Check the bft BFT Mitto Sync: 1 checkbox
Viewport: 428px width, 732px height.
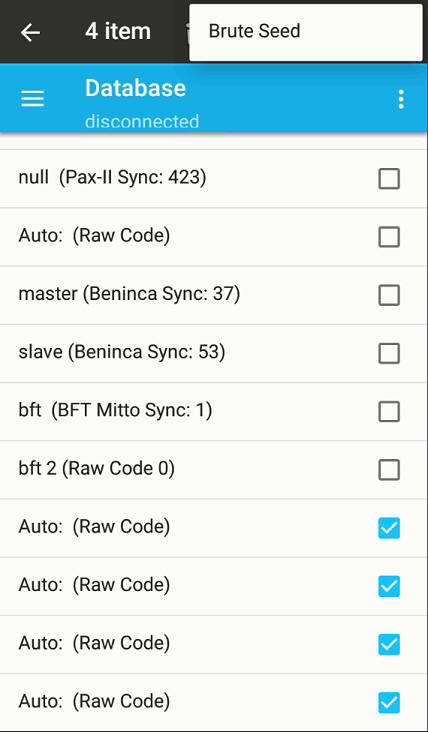pos(389,411)
